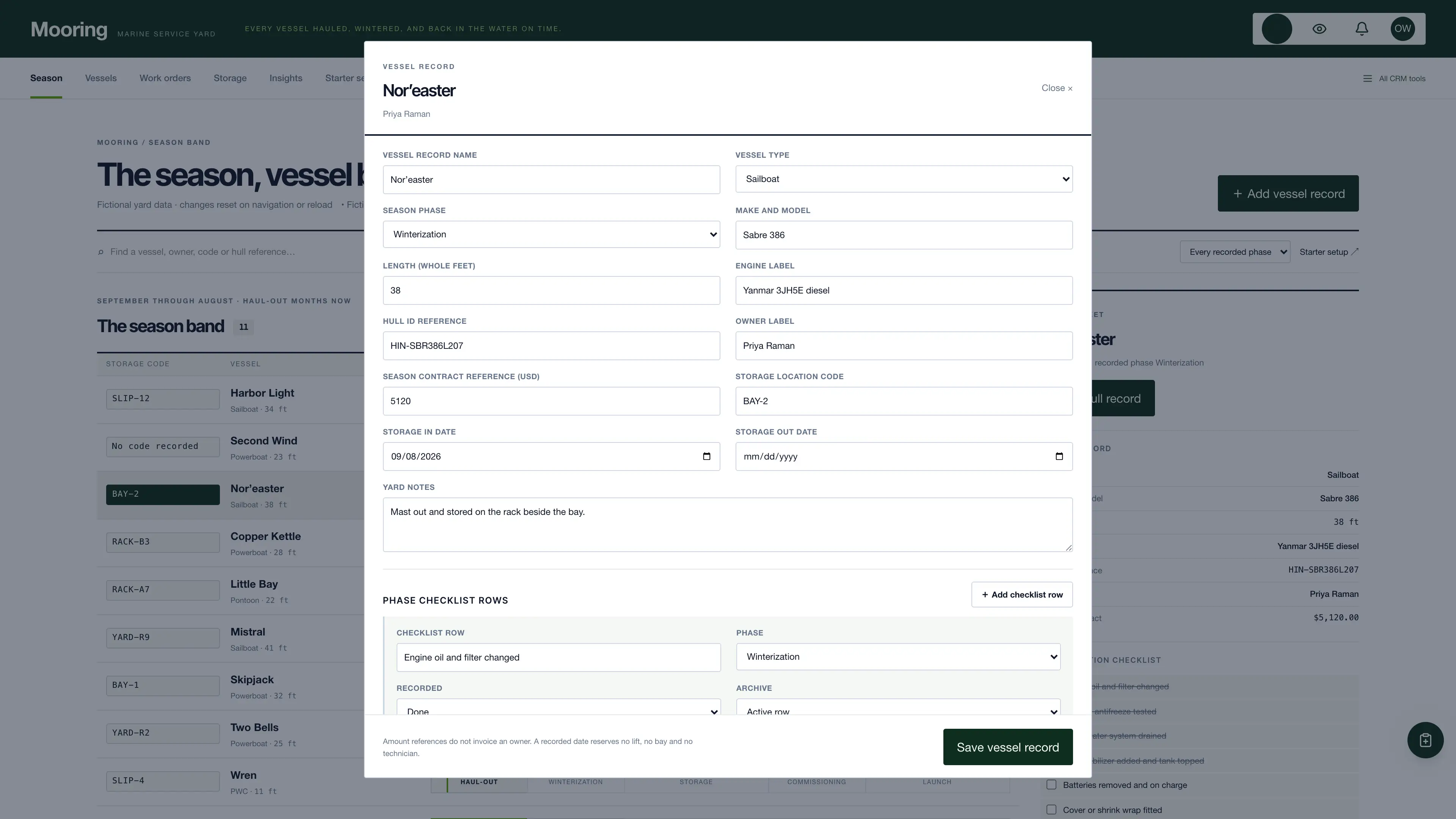Viewport: 1456px width, 819px height.
Task: Open the All CRM tools hamburger menu
Action: [x=1394, y=78]
